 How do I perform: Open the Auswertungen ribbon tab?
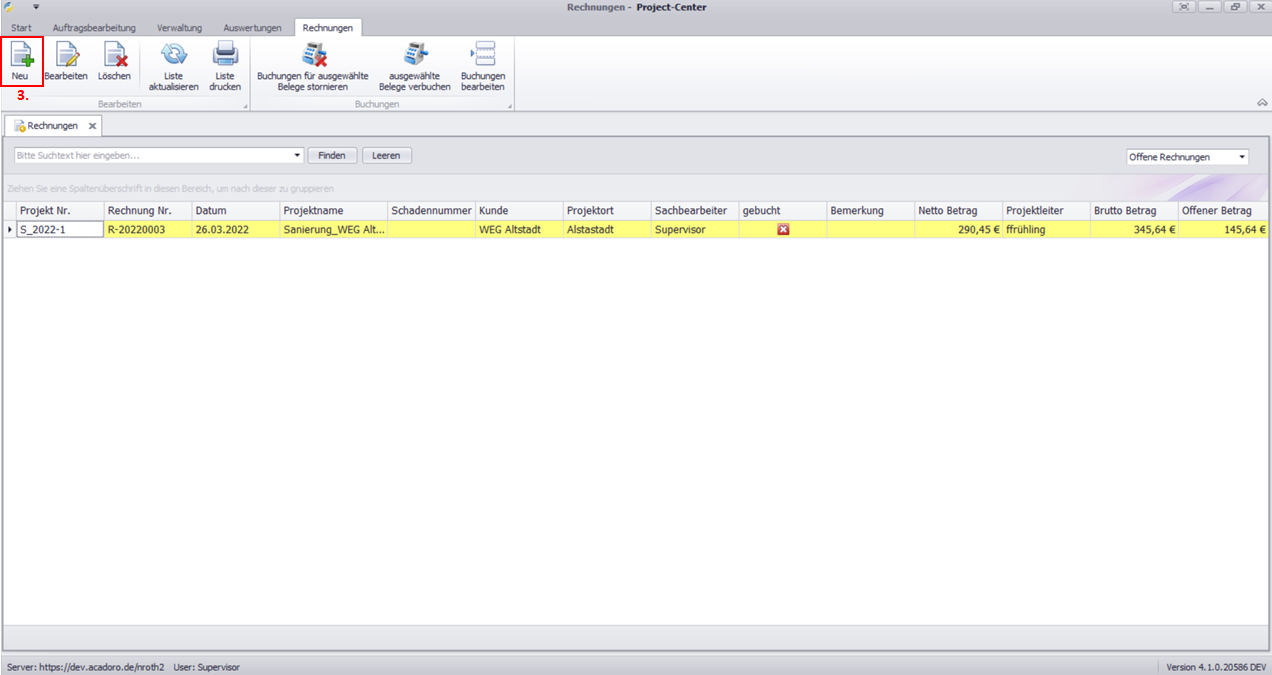(252, 28)
